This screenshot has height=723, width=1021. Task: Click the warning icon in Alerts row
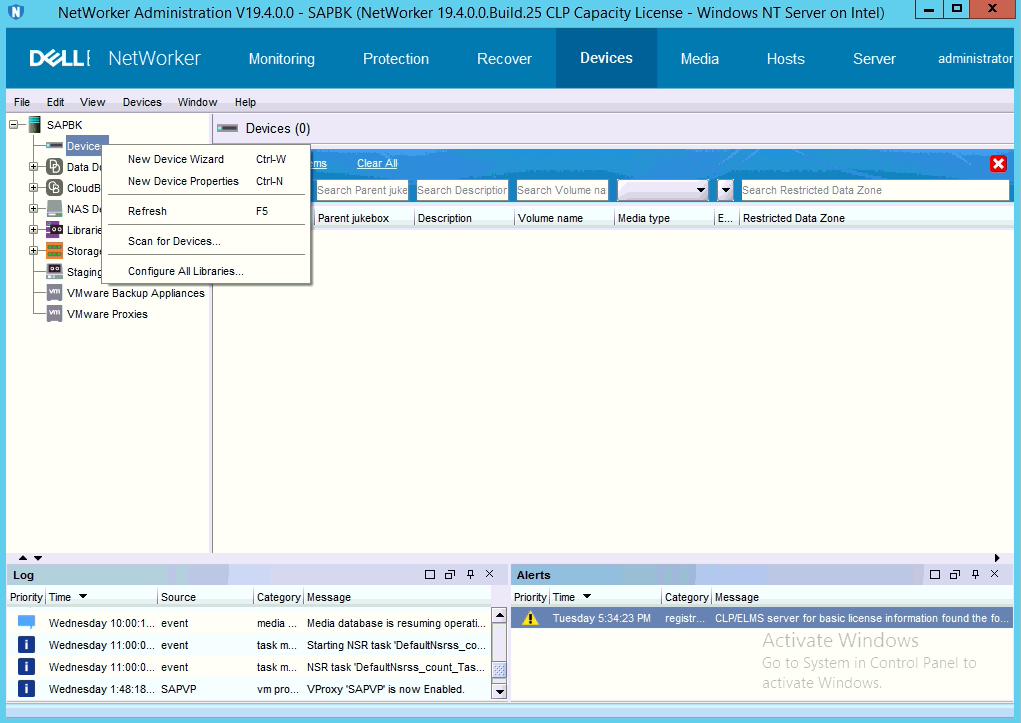[x=530, y=618]
